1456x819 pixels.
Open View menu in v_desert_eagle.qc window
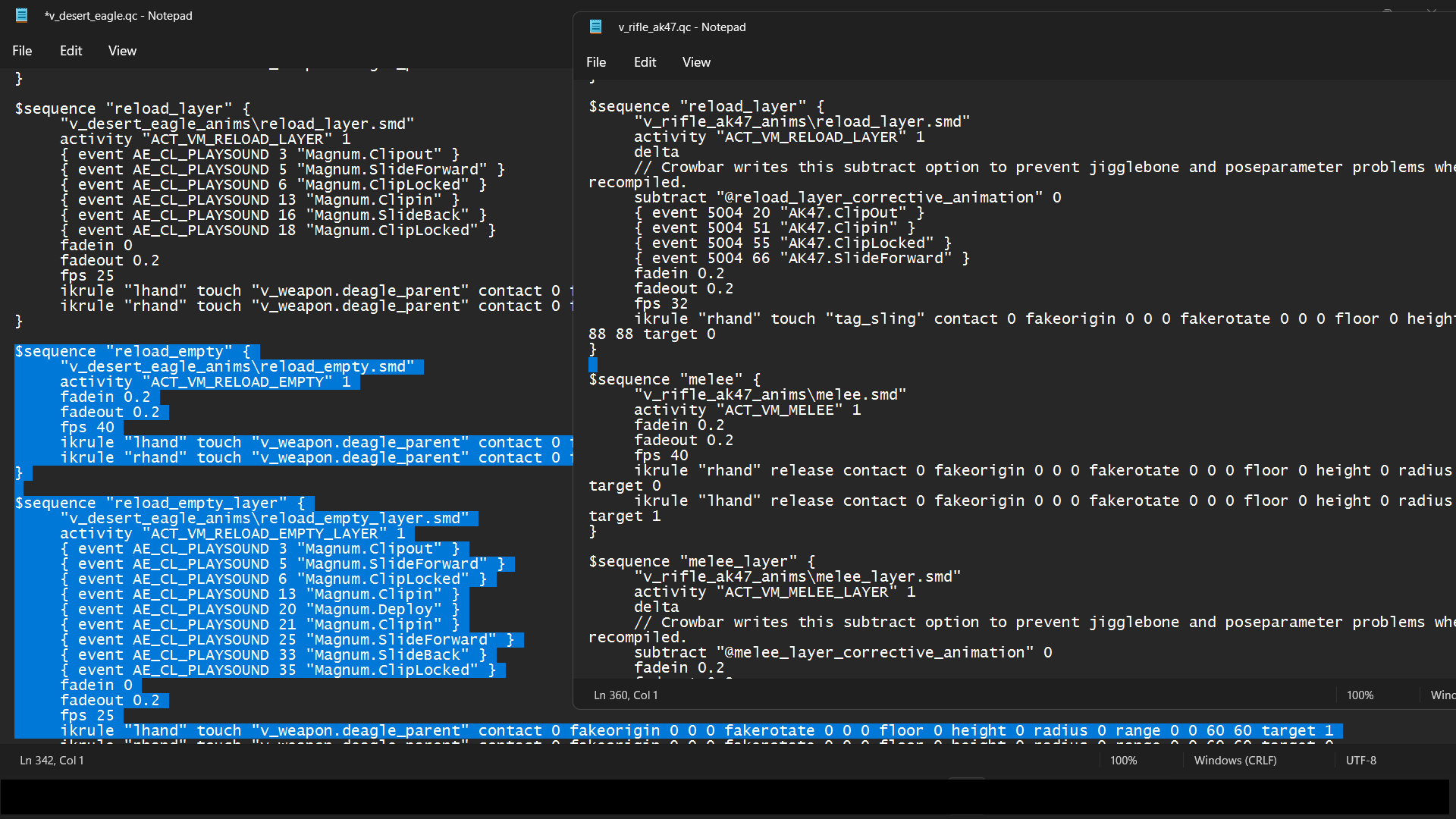[x=122, y=51]
